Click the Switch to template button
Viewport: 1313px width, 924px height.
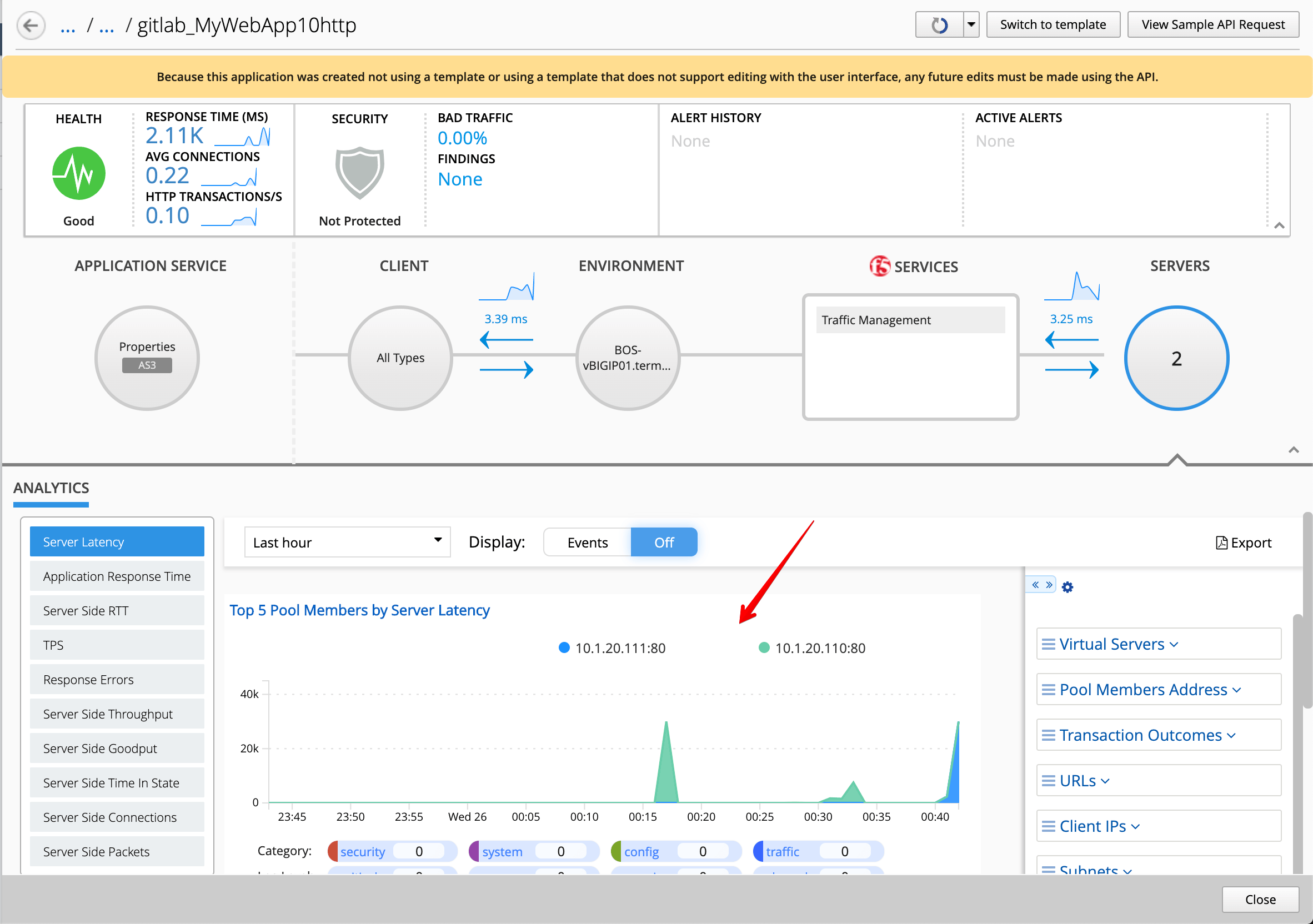point(1053,25)
